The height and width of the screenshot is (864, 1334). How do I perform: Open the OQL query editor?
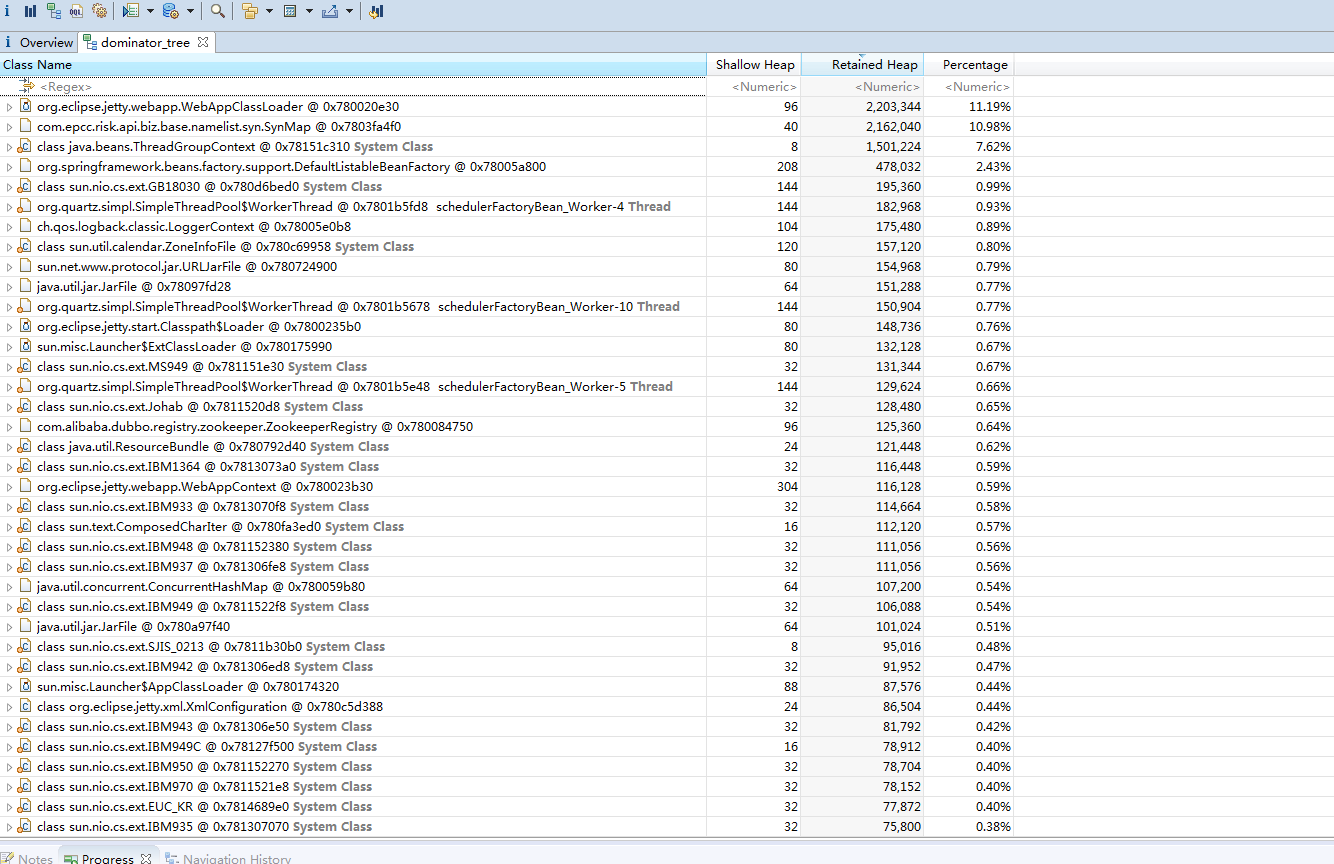(76, 11)
